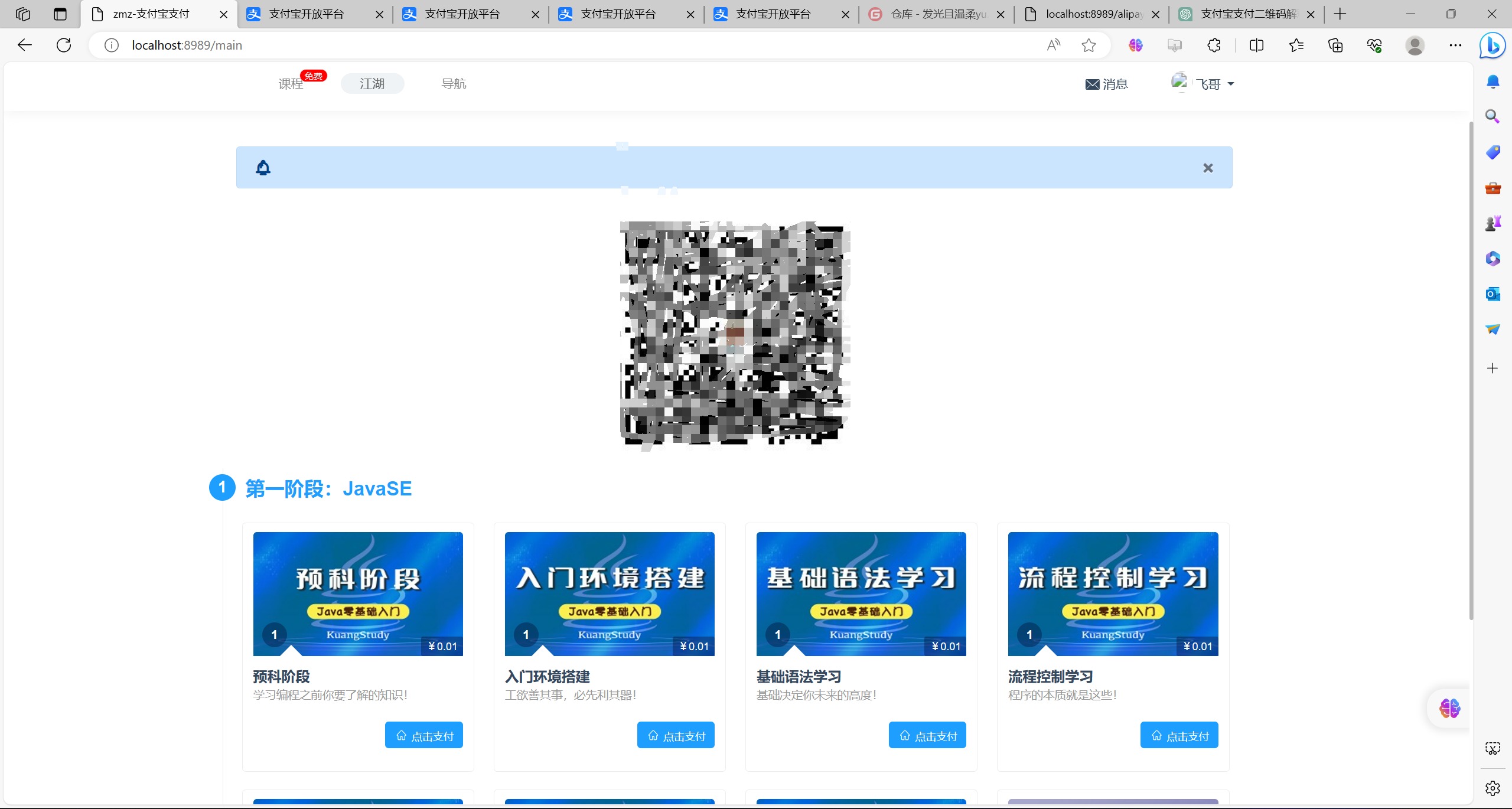This screenshot has width=1512, height=809.
Task: Open the 课程 menu item
Action: (x=291, y=84)
